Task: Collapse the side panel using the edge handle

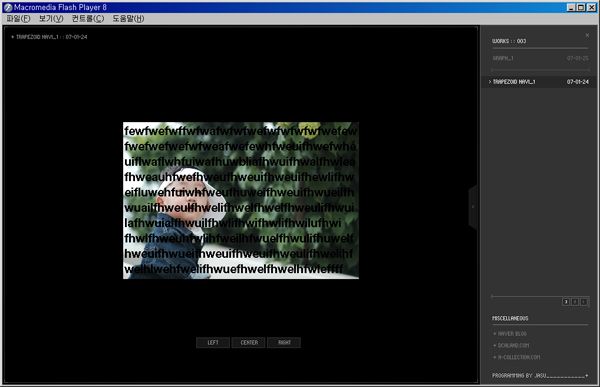Action: [474, 207]
